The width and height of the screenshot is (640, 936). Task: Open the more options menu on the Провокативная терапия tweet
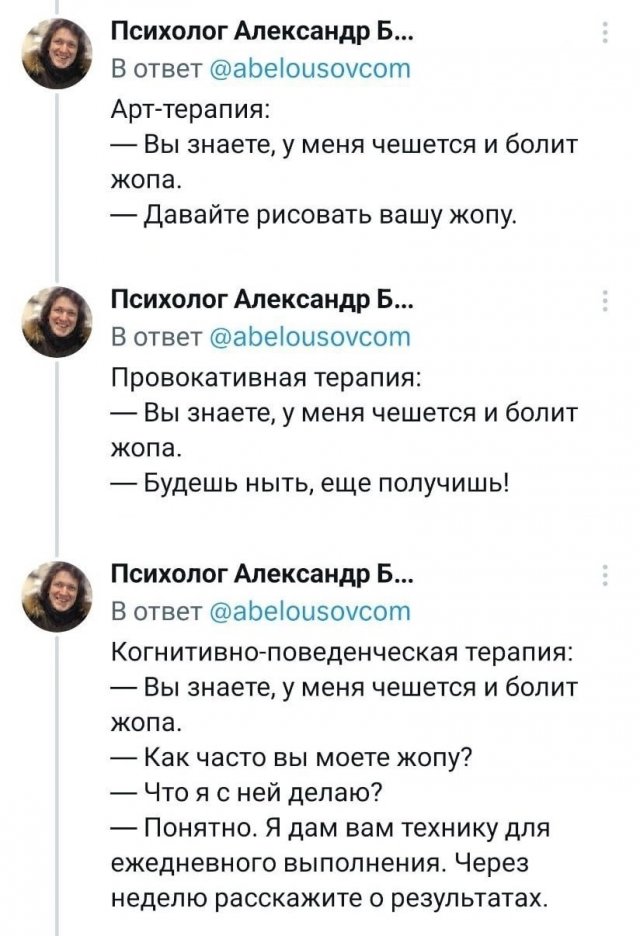pos(604,301)
